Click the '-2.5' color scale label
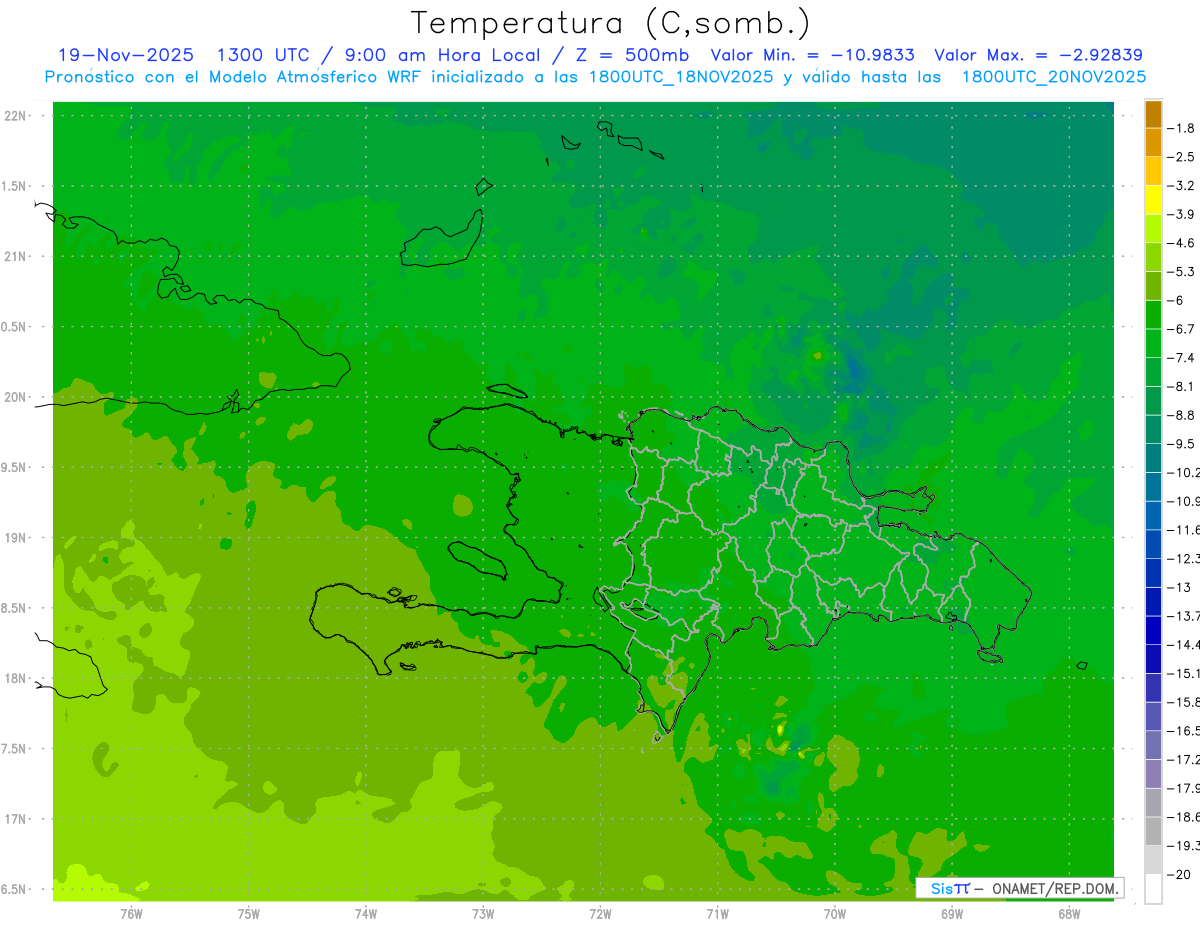Viewport: 1200px width, 927px height. (1182, 157)
